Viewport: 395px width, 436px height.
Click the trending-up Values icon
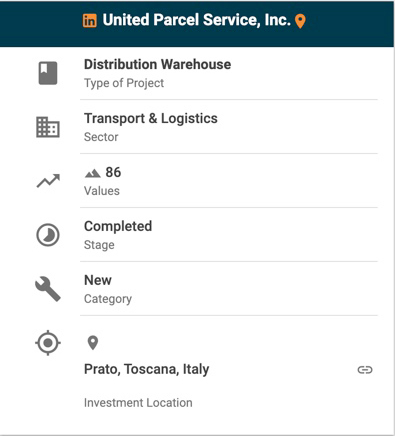pos(48,181)
